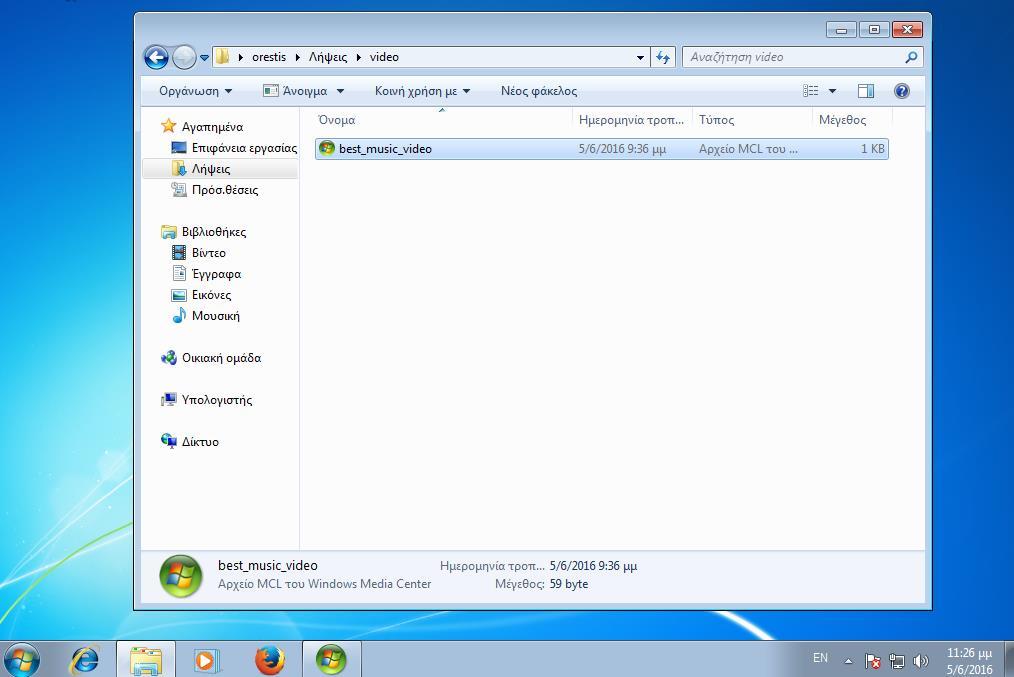
Task: Open Επιφάνεια εργασίας in the sidebar
Action: coord(244,148)
